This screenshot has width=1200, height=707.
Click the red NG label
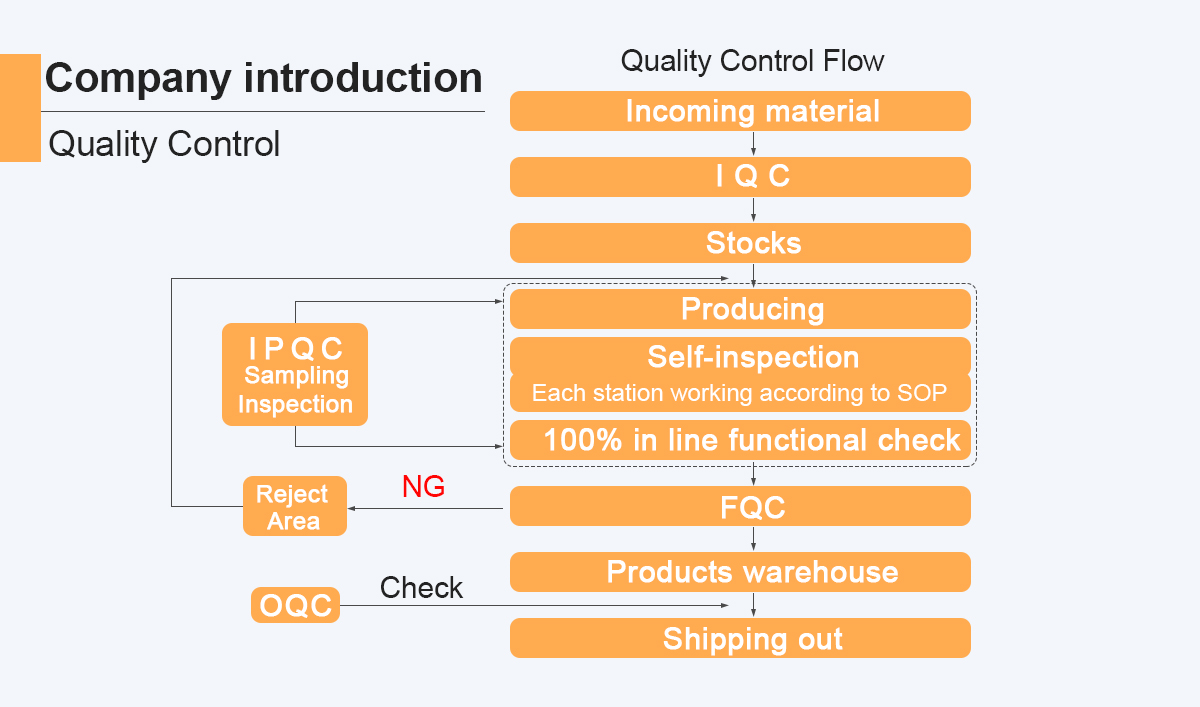click(423, 487)
